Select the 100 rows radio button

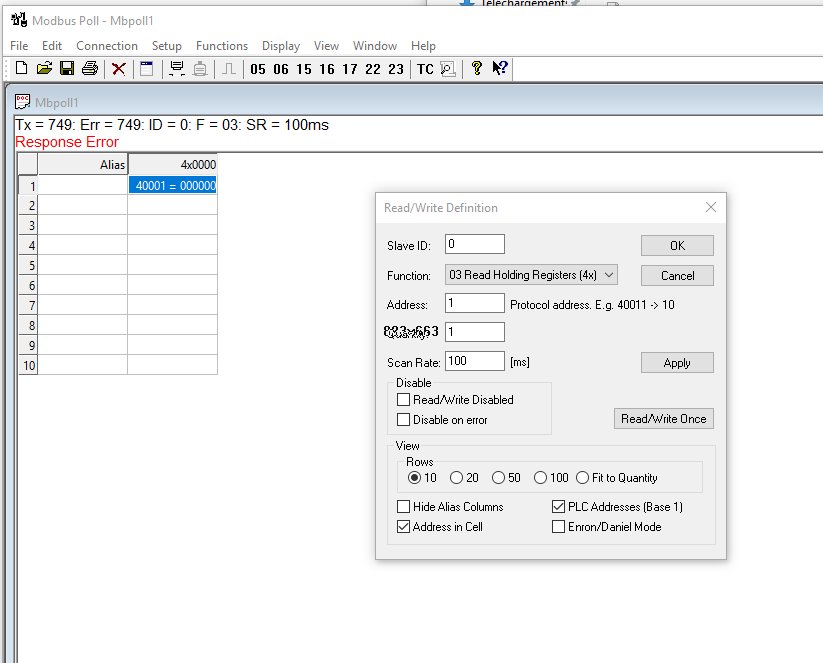pos(540,478)
